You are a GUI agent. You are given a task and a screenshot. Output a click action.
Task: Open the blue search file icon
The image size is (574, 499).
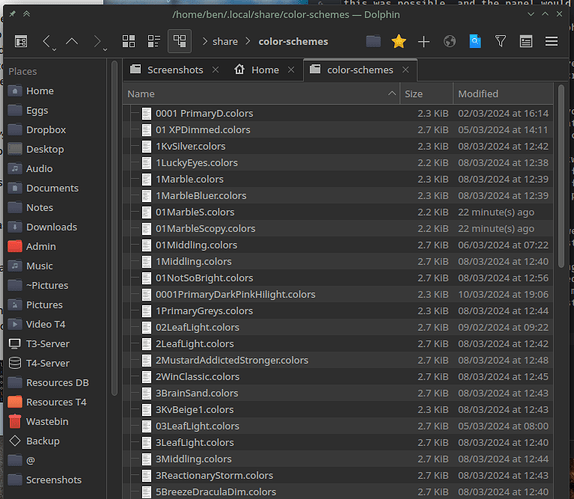click(475, 41)
